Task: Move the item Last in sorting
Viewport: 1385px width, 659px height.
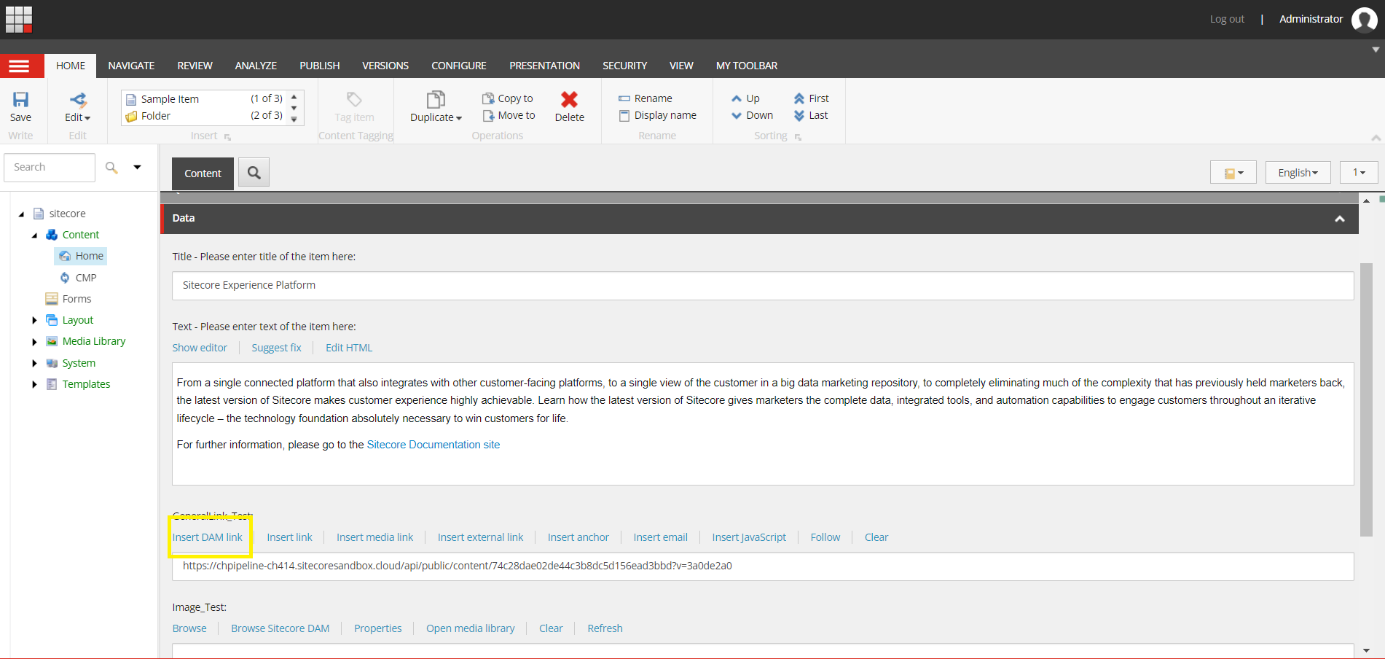Action: [x=811, y=115]
